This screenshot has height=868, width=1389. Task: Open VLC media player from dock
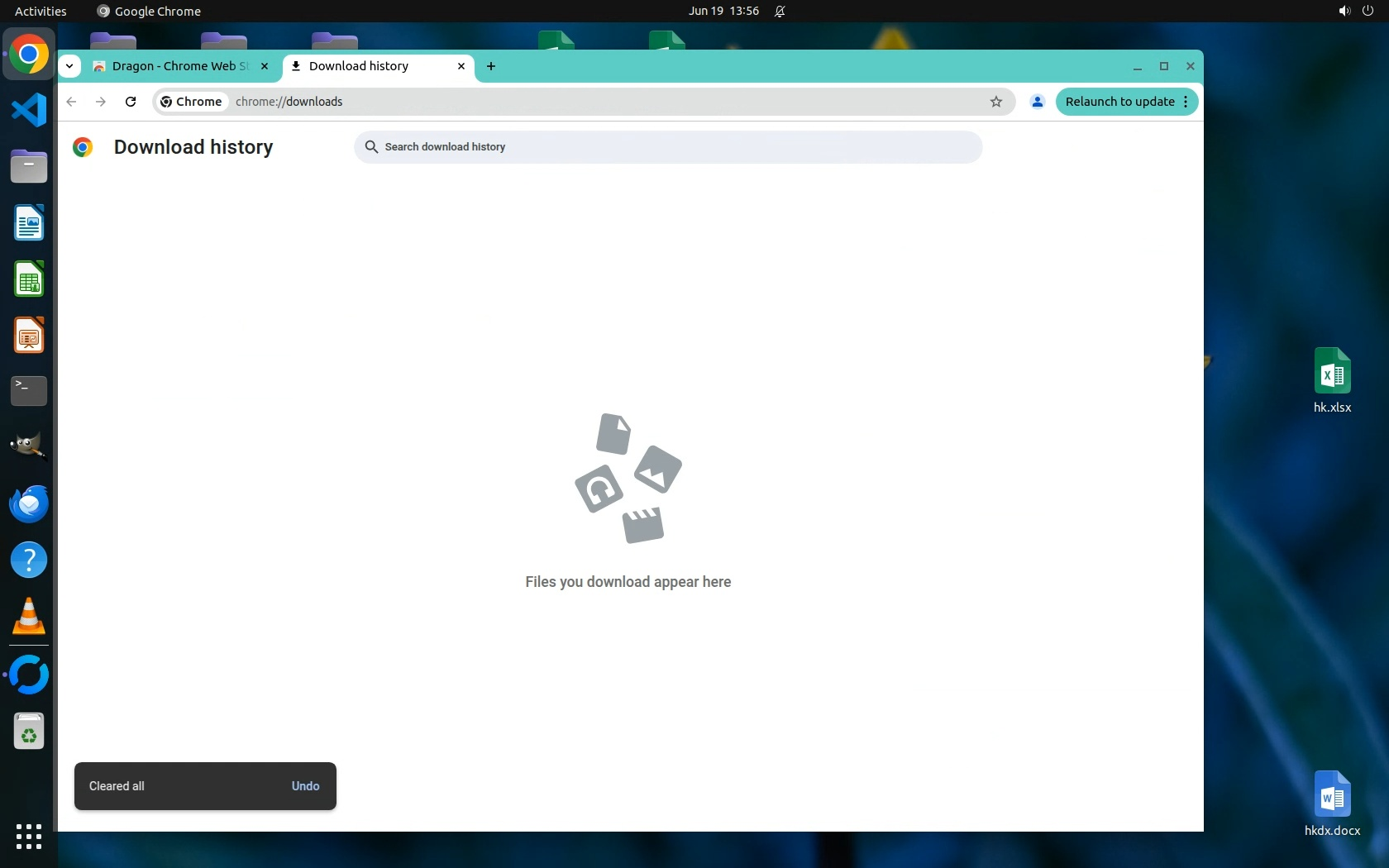(x=29, y=617)
